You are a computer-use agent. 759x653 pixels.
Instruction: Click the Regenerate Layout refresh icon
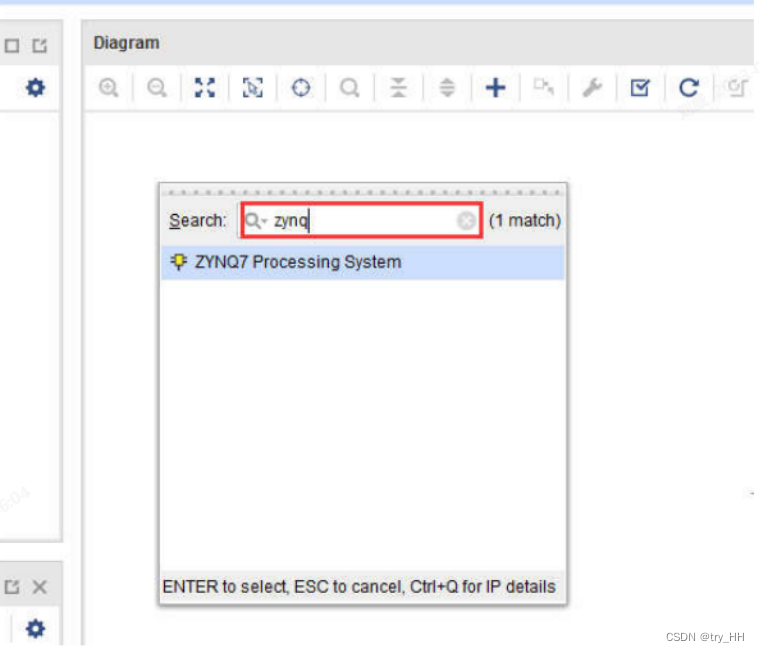pos(689,88)
